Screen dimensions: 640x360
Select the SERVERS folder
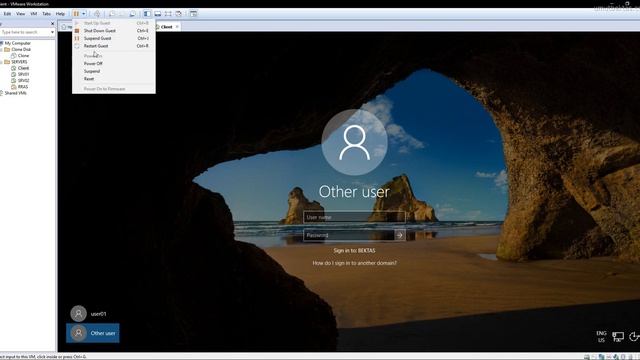19,62
